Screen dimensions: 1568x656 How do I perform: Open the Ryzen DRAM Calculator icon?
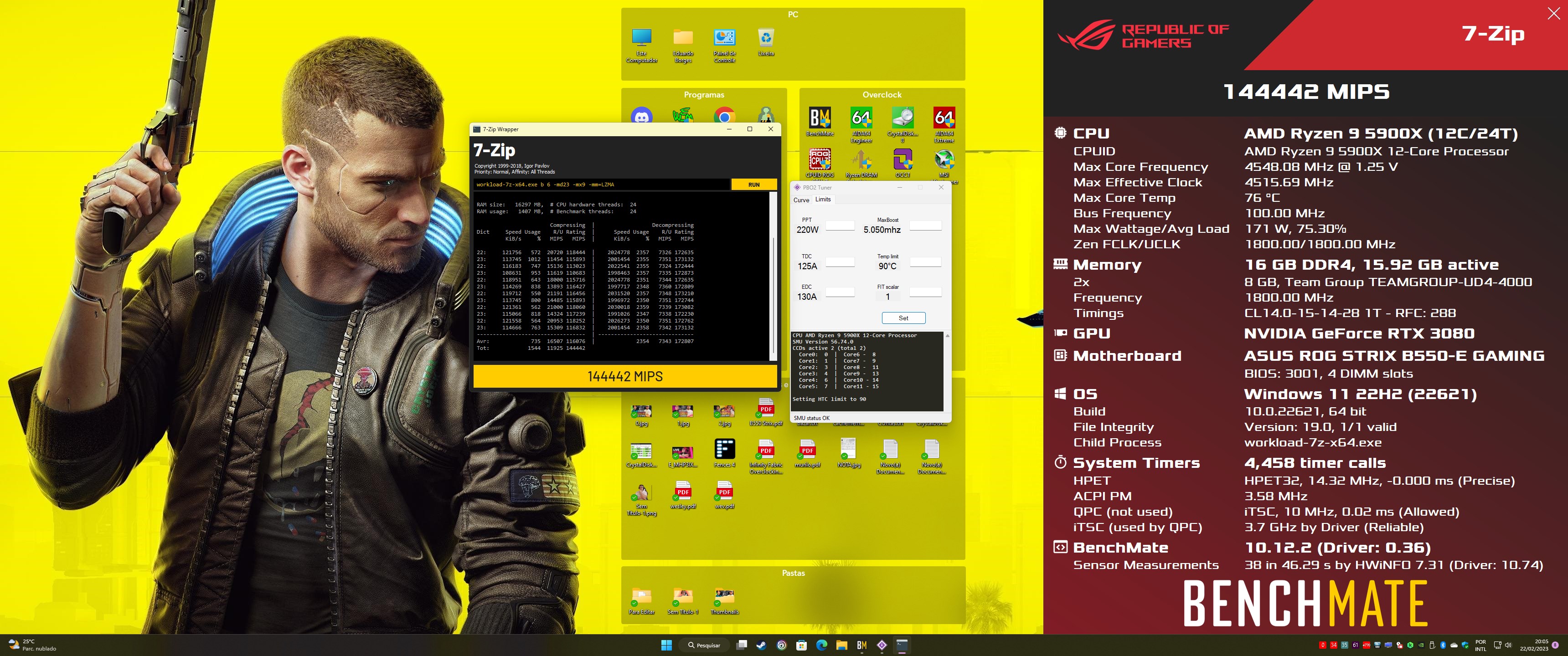pos(861,163)
